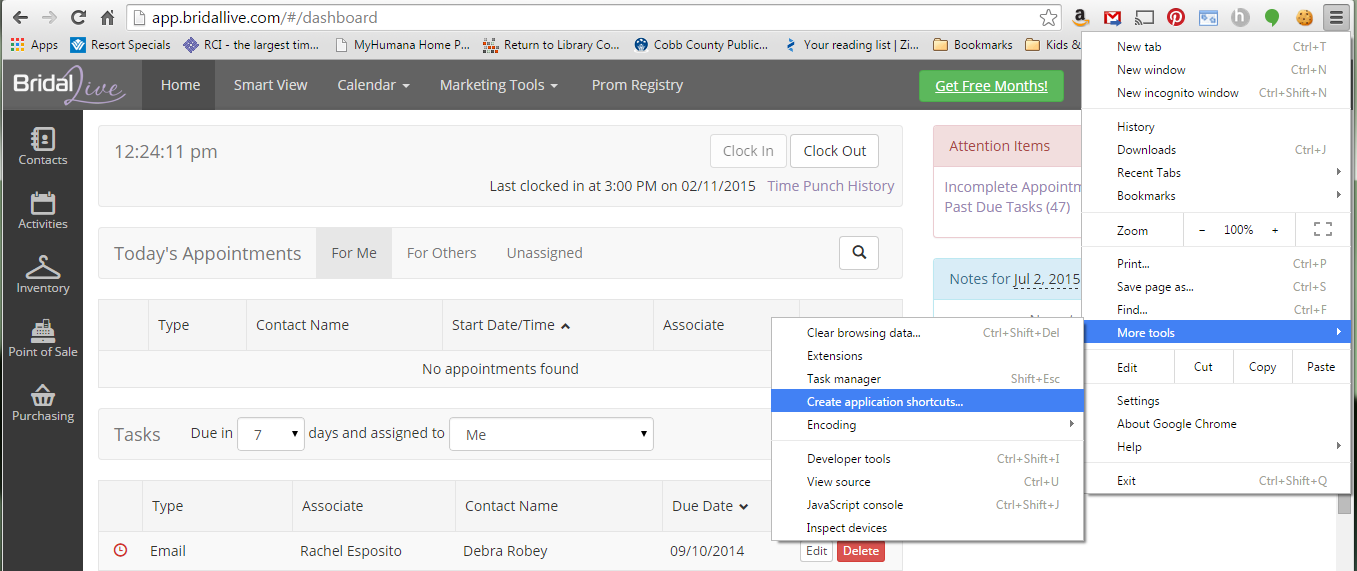Viewport: 1357px width, 571px height.
Task: Open Resort Specials bookmark
Action: (x=121, y=45)
